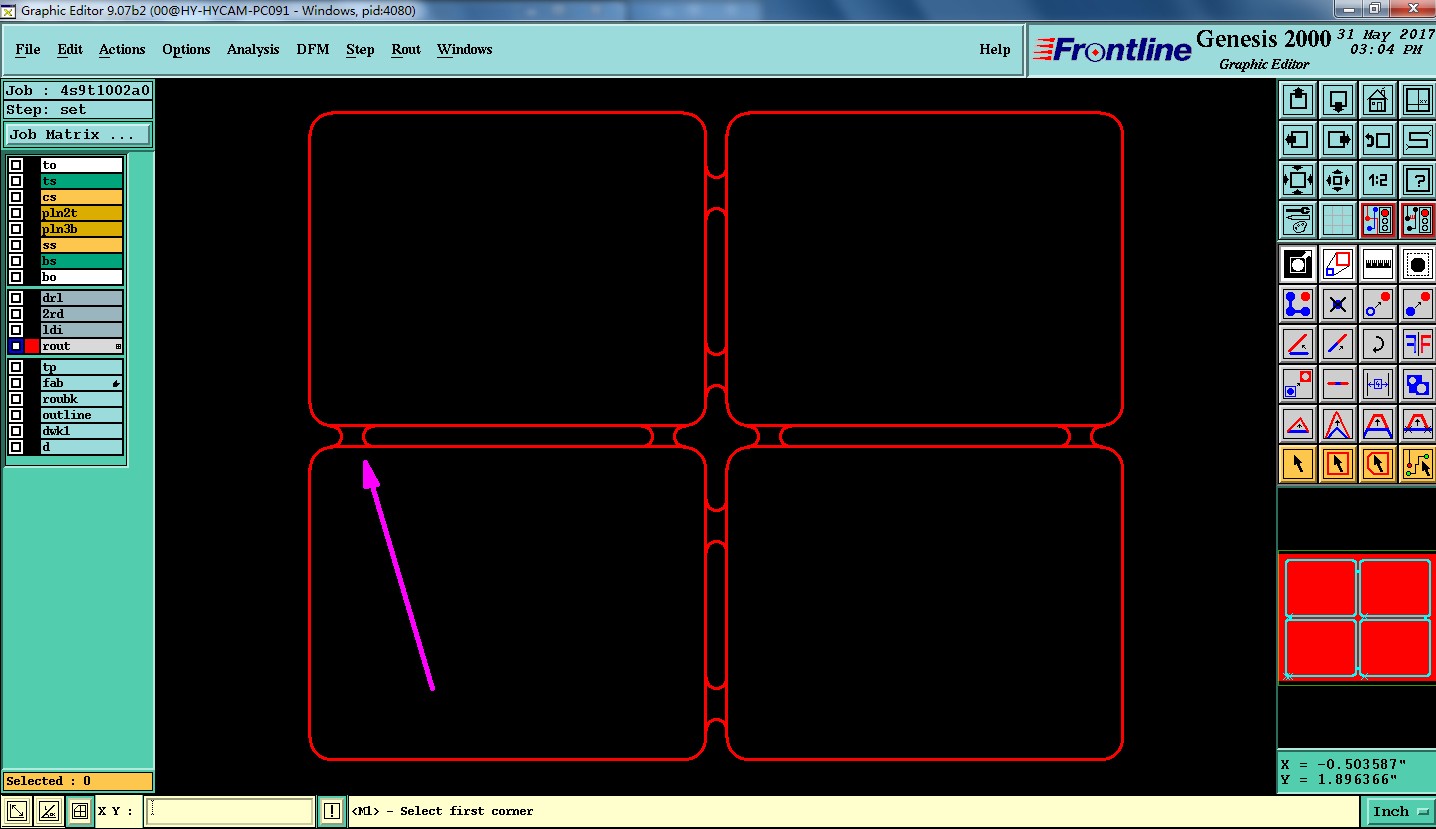Open the Analysis menu
1436x829 pixels.
[x=253, y=49]
